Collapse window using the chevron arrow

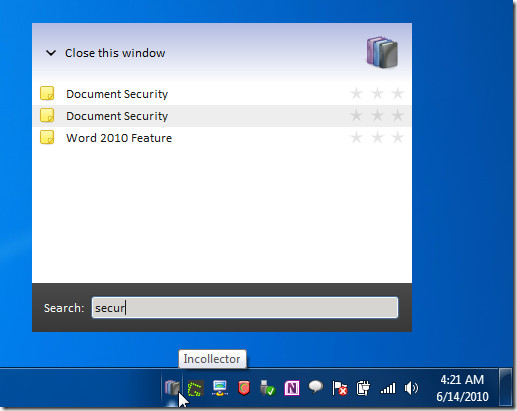click(x=51, y=53)
